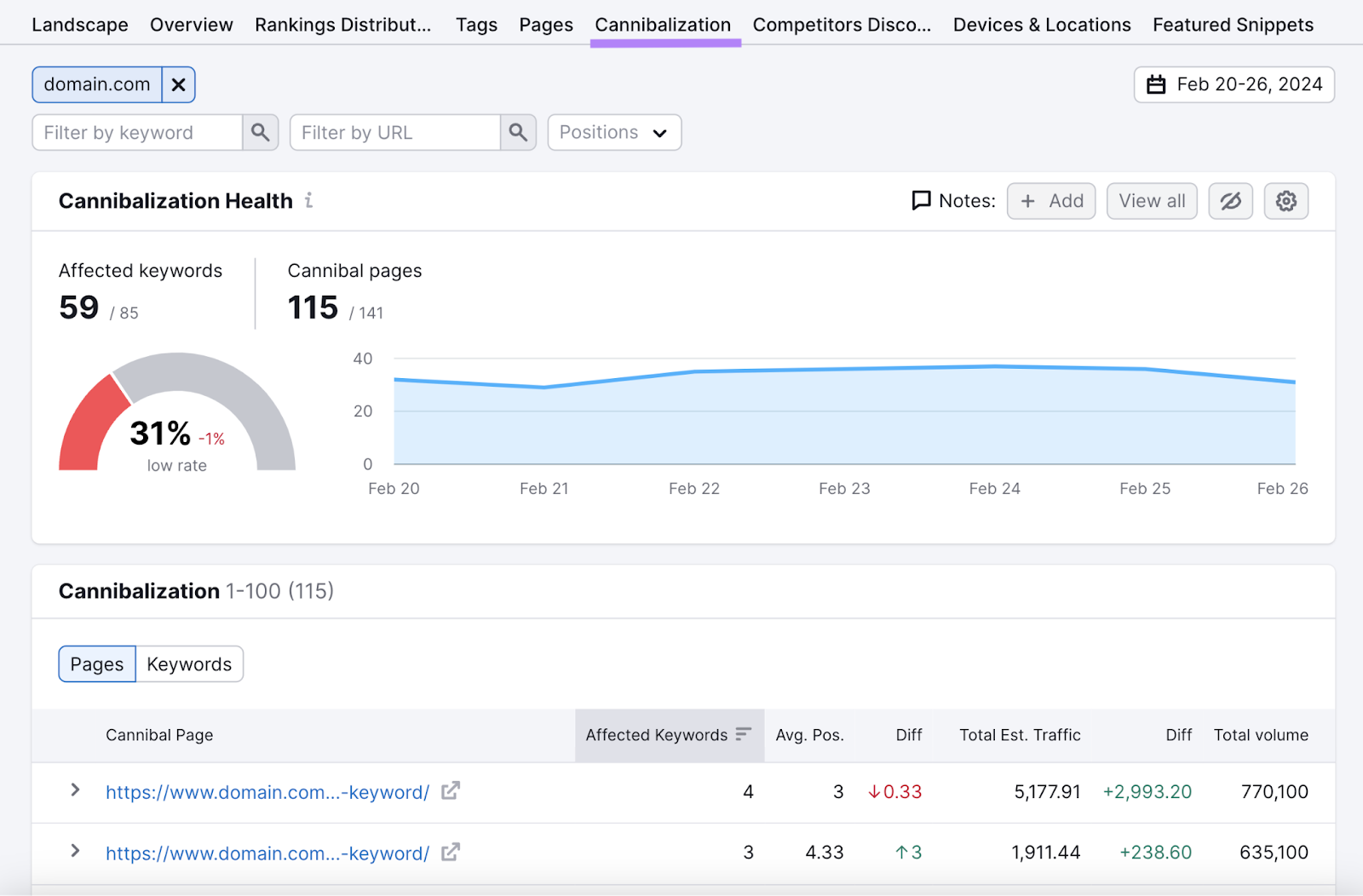Open the calendar date picker icon

point(1157,84)
